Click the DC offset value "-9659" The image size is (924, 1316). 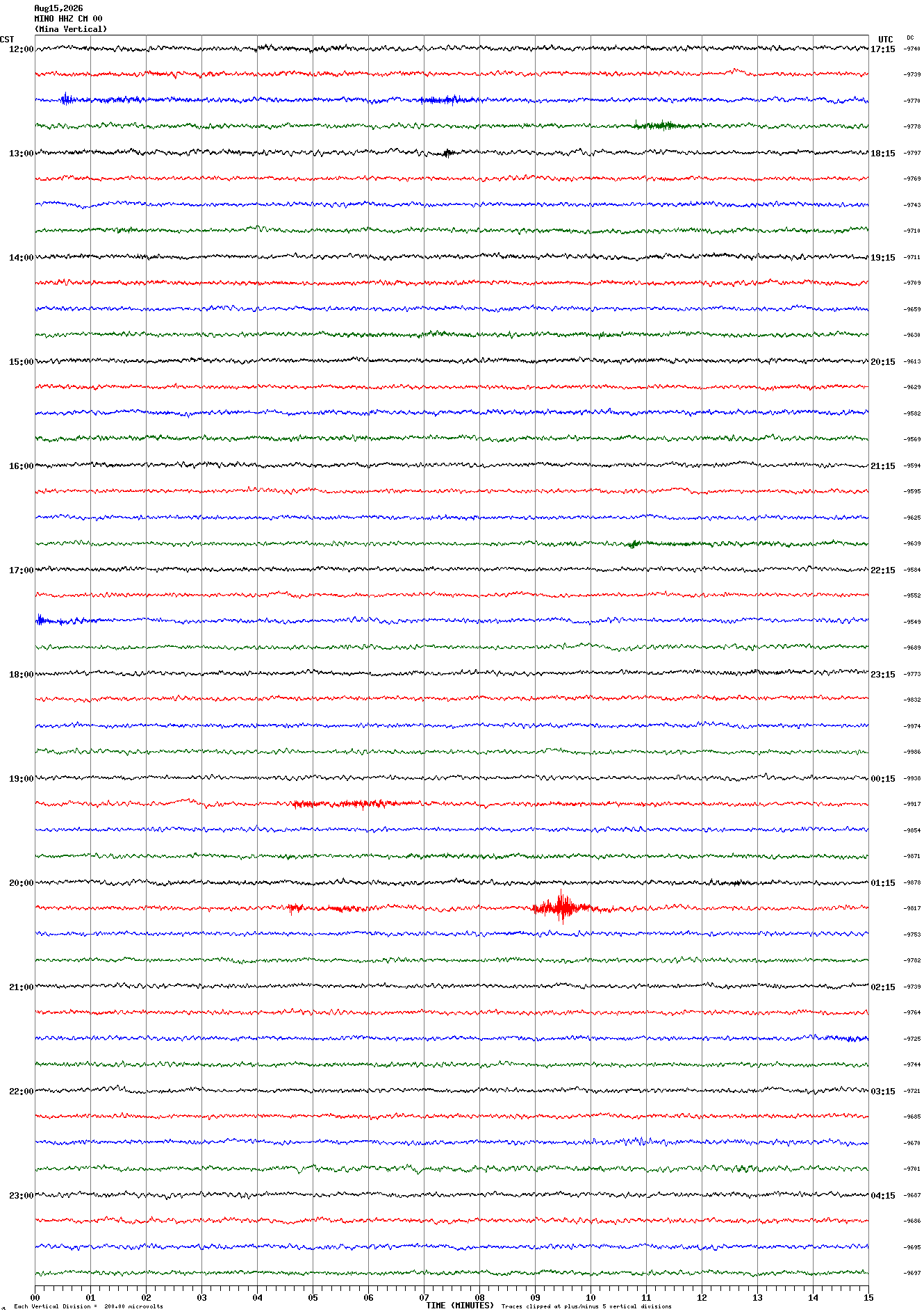912,309
